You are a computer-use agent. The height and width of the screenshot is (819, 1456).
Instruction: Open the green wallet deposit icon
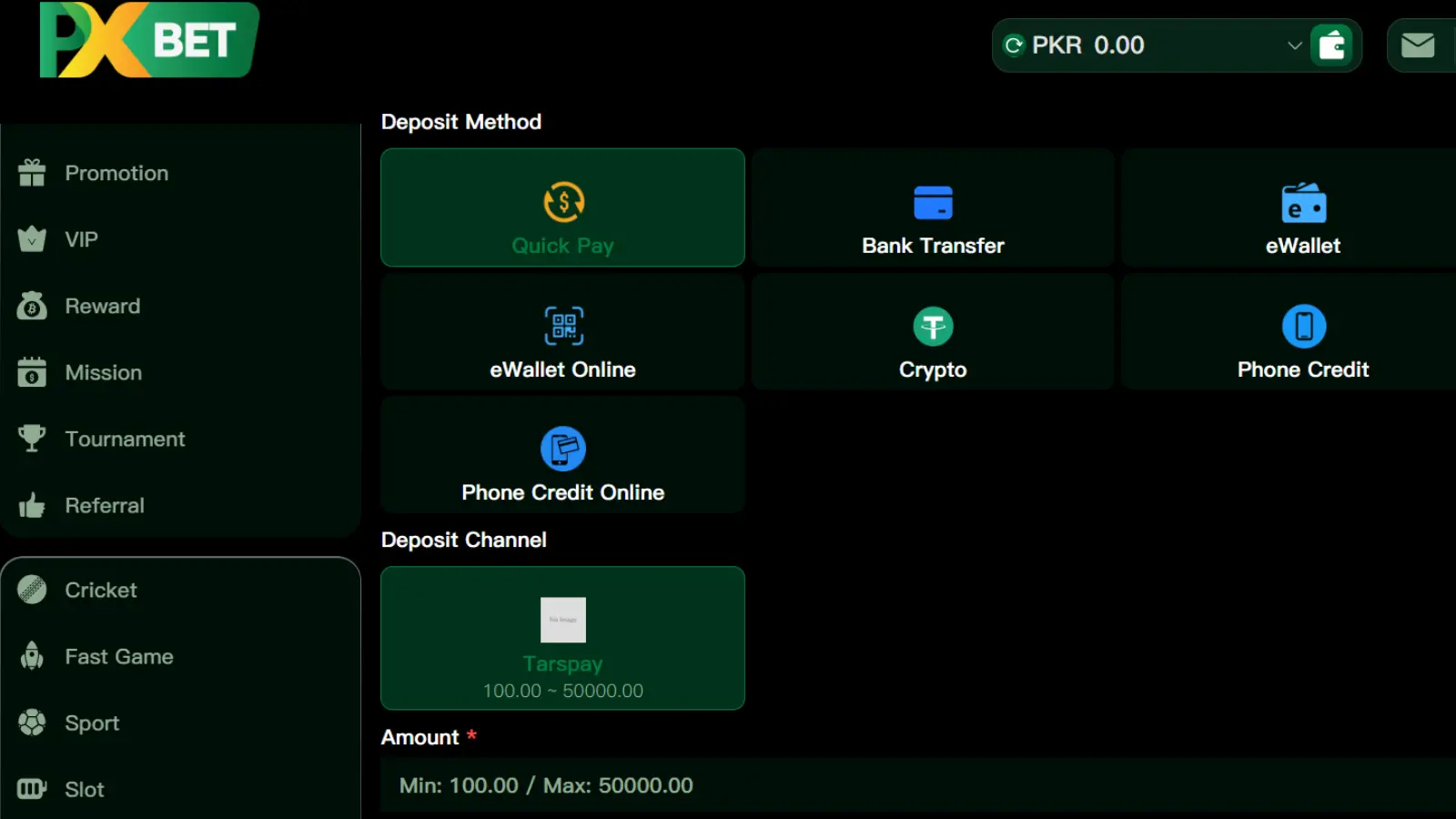click(x=1332, y=45)
